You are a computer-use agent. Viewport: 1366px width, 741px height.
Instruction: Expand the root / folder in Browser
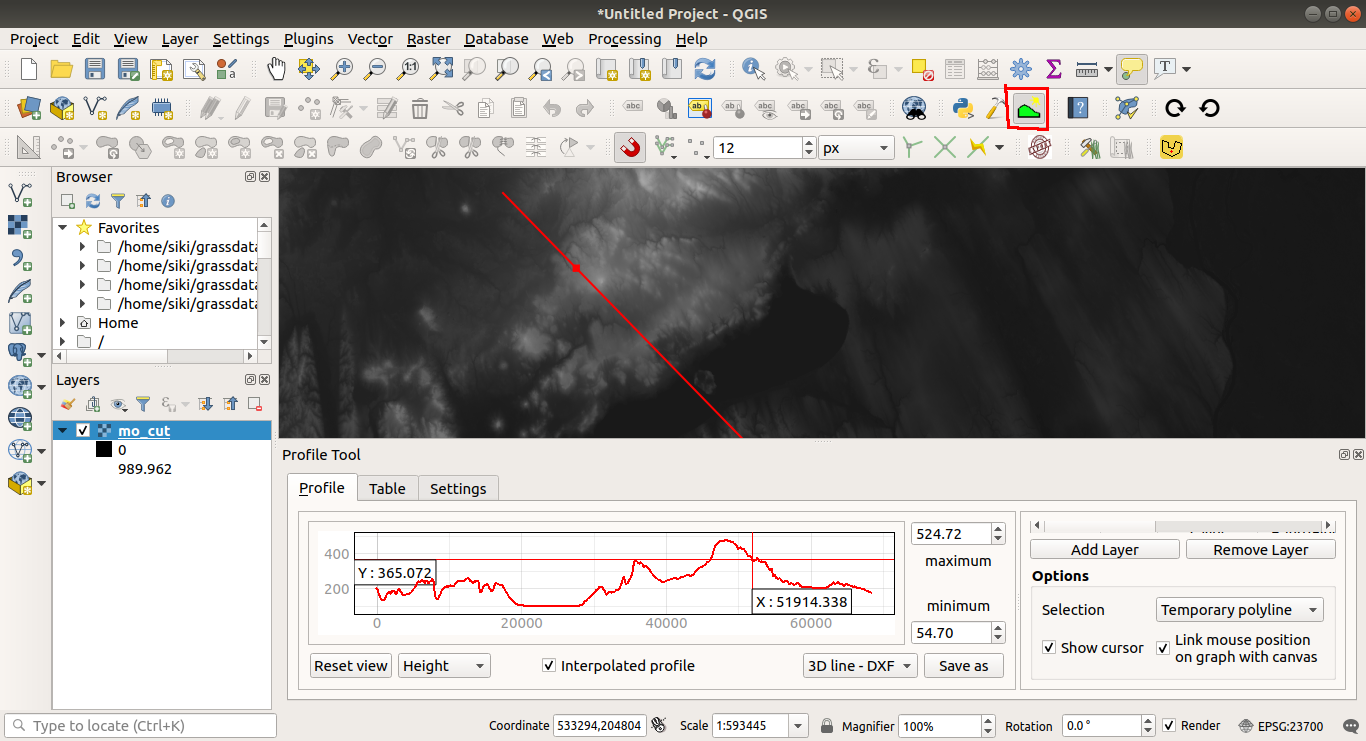coord(63,342)
